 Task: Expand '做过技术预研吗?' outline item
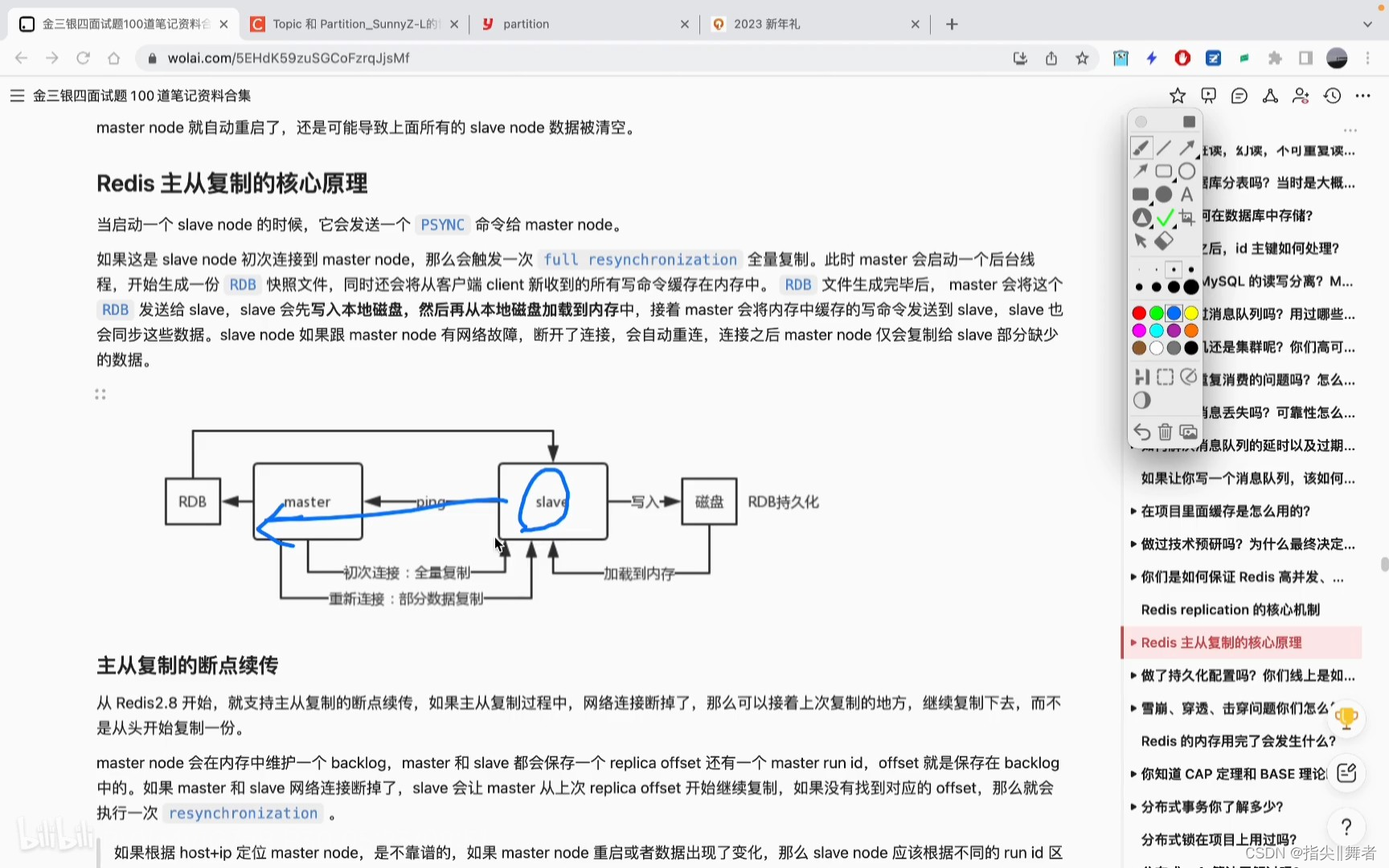pos(1133,544)
